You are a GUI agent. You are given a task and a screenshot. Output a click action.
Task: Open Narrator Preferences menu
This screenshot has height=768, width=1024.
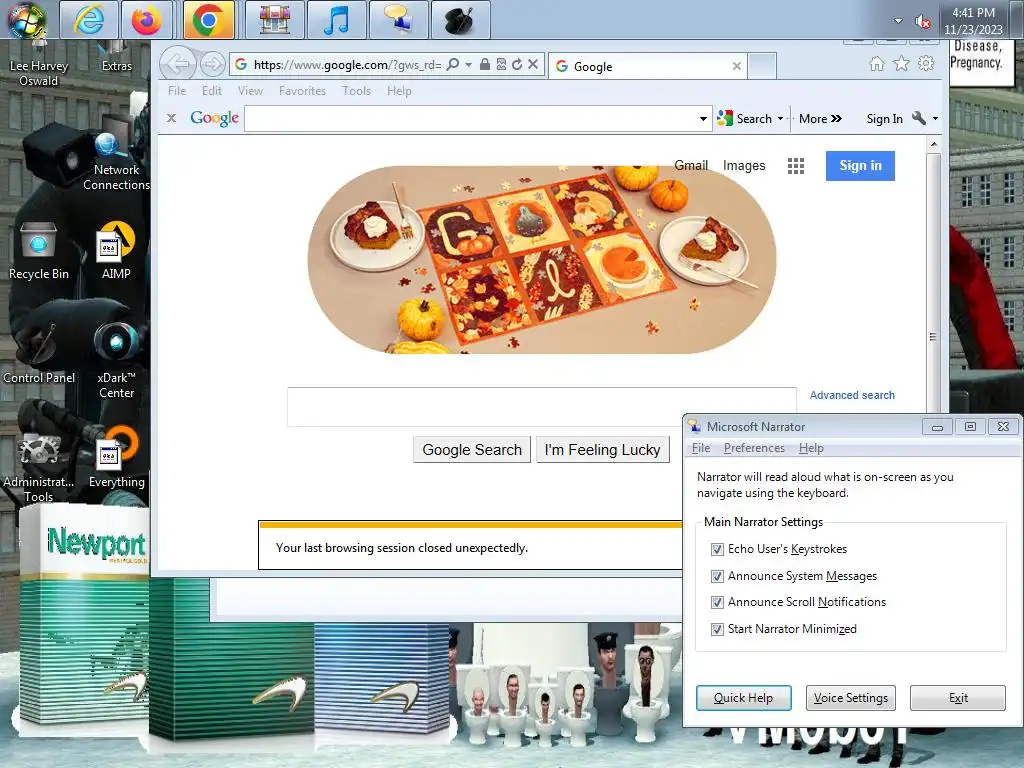(x=754, y=448)
